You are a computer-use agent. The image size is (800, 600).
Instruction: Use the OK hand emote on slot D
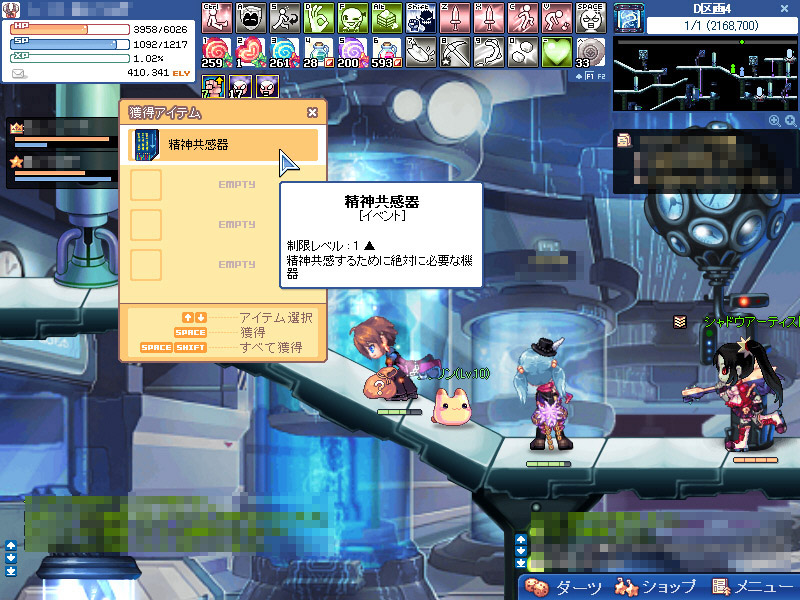[319, 18]
